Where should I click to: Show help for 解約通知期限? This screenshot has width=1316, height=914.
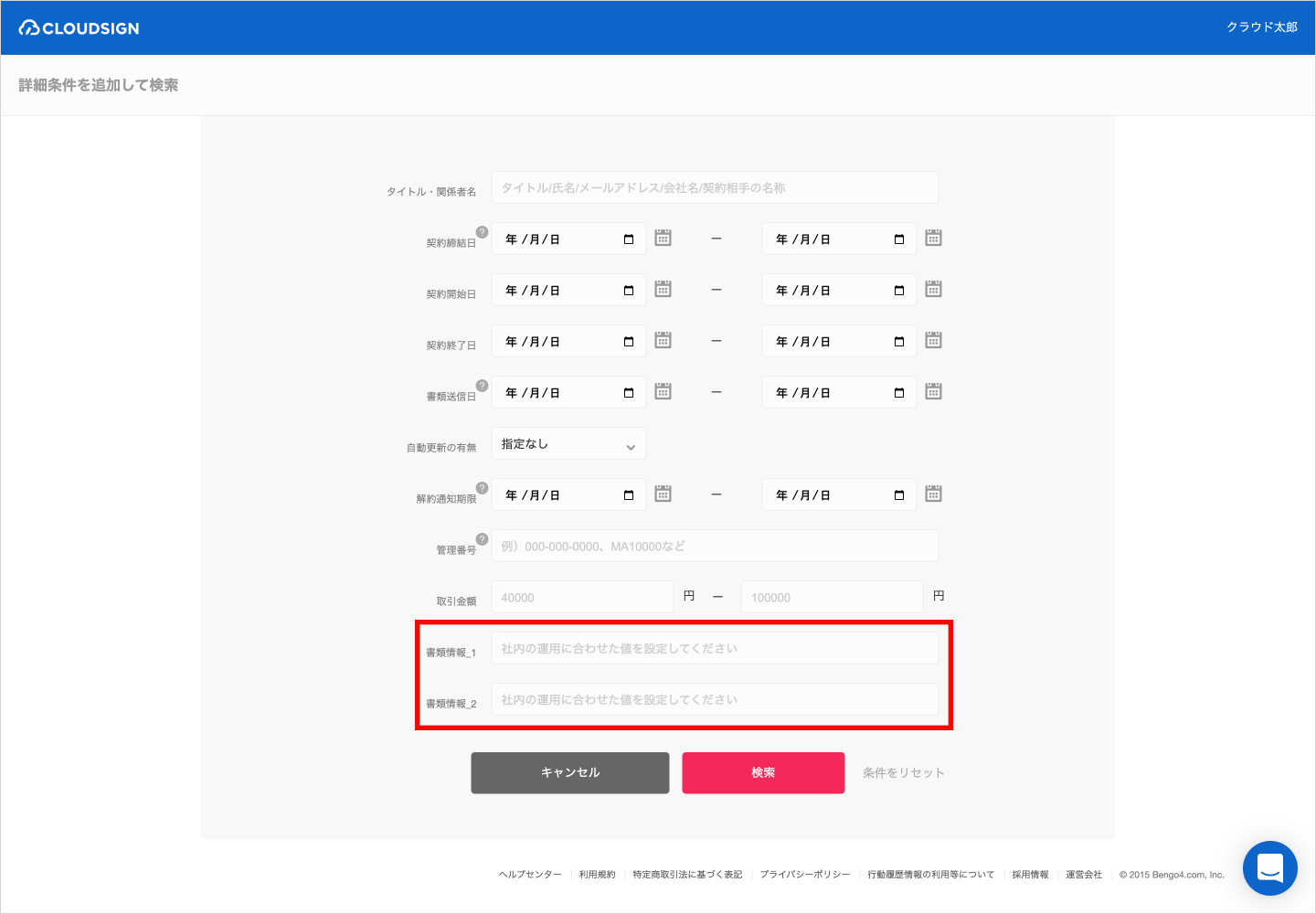click(x=482, y=488)
